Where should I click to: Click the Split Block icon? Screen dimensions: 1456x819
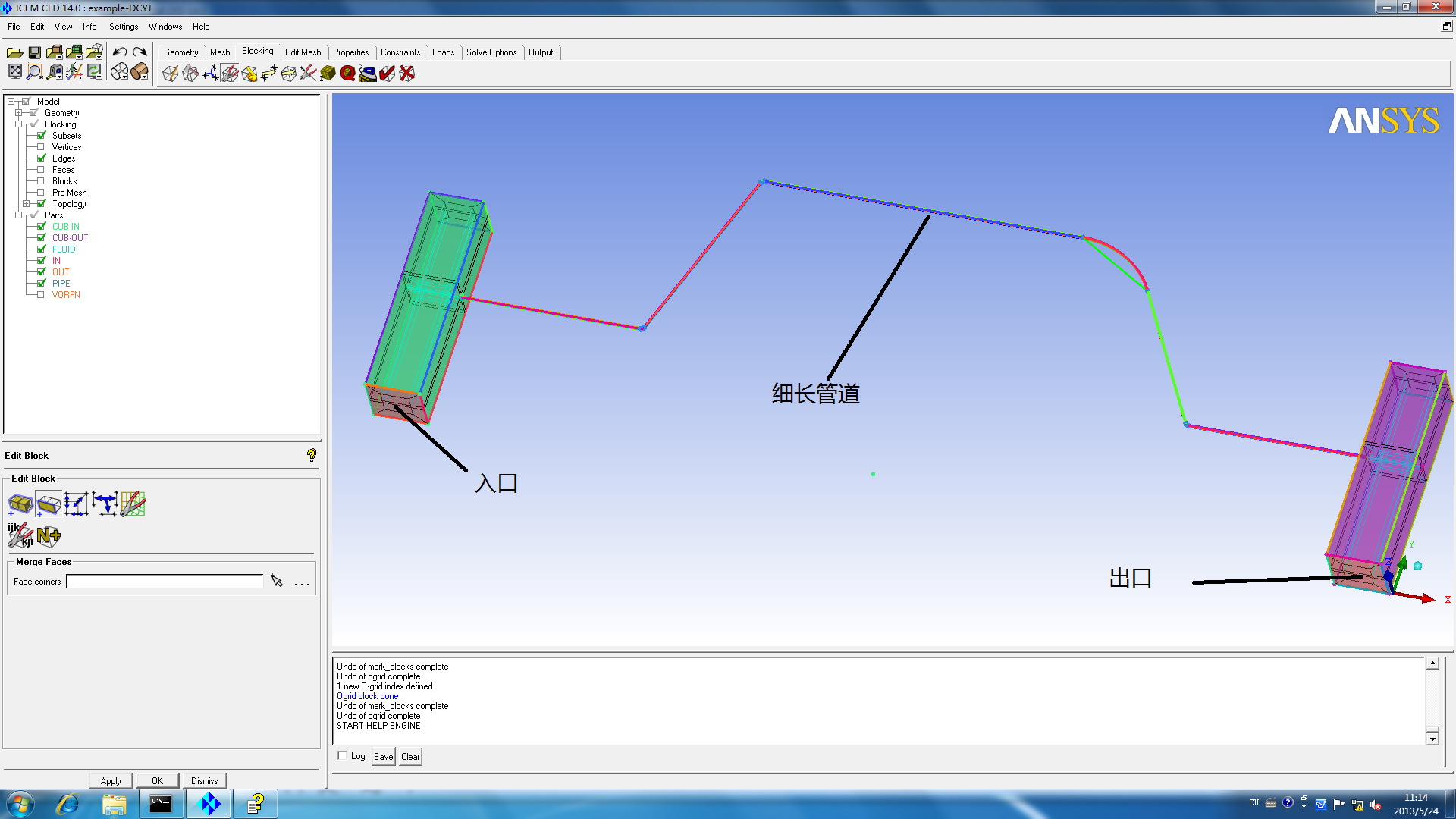pos(190,74)
